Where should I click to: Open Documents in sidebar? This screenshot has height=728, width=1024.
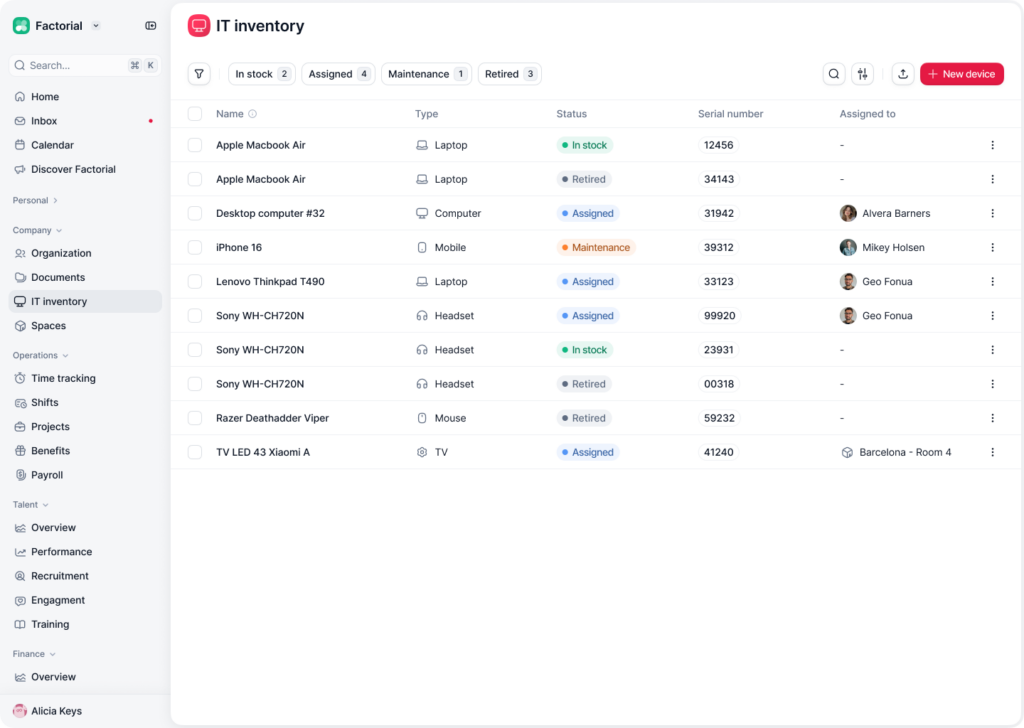click(x=85, y=277)
